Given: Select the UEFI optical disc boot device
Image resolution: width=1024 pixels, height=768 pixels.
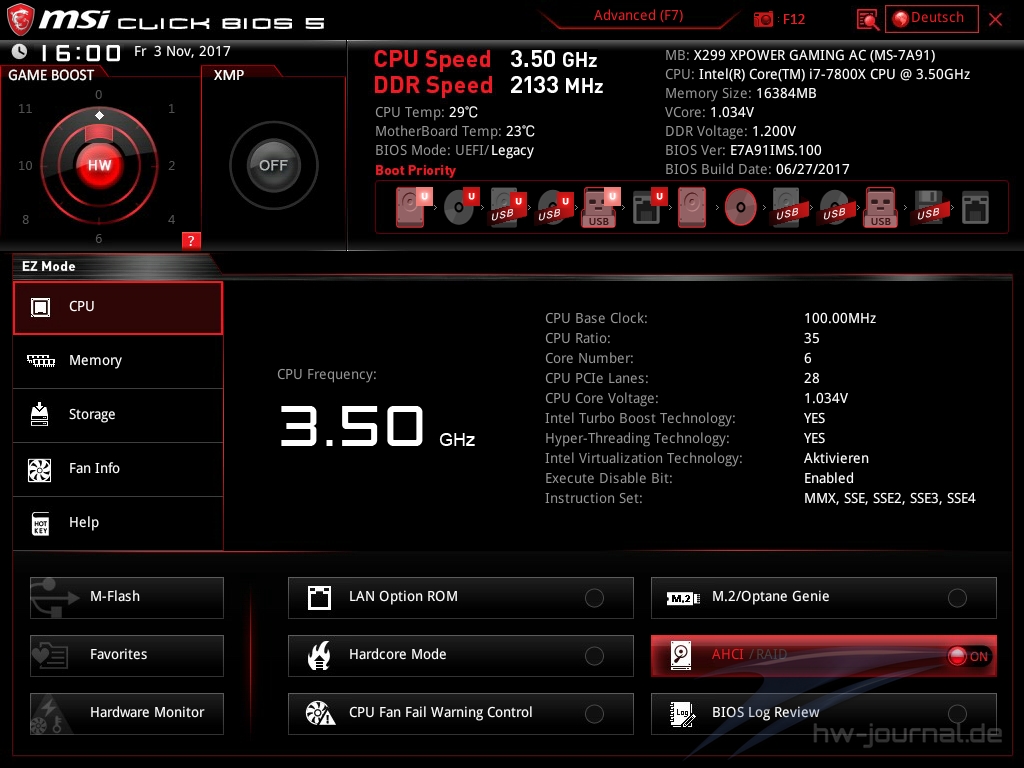Looking at the screenshot, I should (461, 207).
